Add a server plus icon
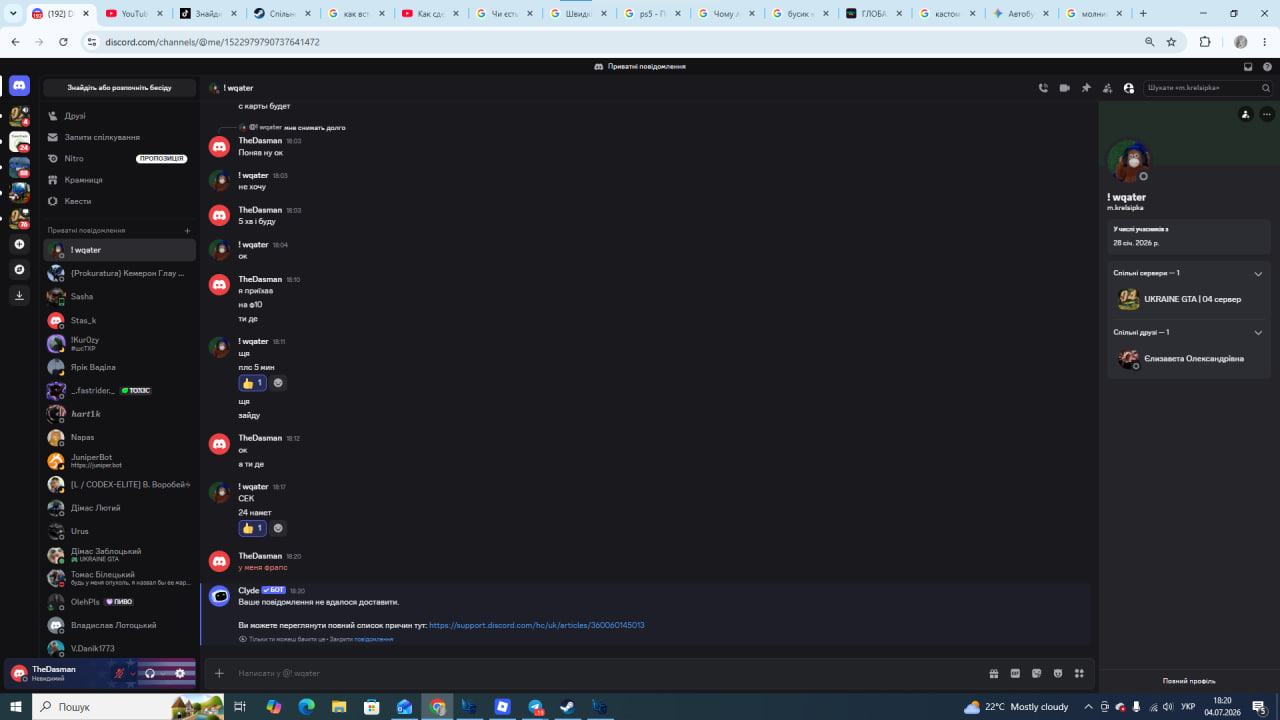The width and height of the screenshot is (1280, 720). pos(19,244)
